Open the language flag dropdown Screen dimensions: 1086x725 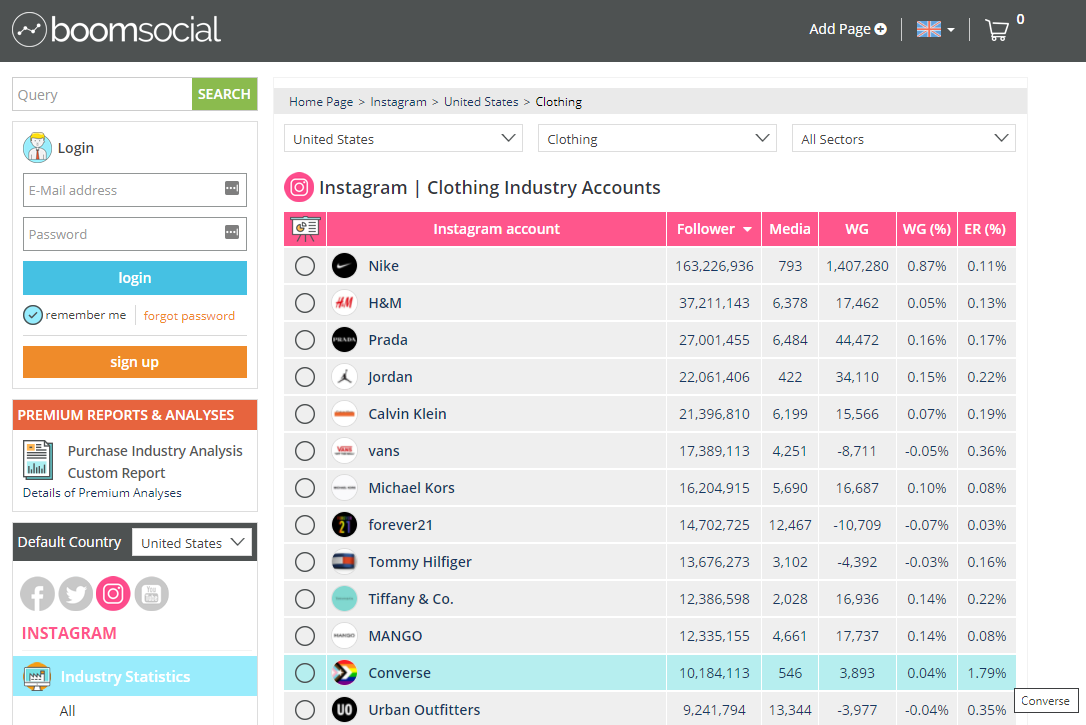(x=935, y=30)
